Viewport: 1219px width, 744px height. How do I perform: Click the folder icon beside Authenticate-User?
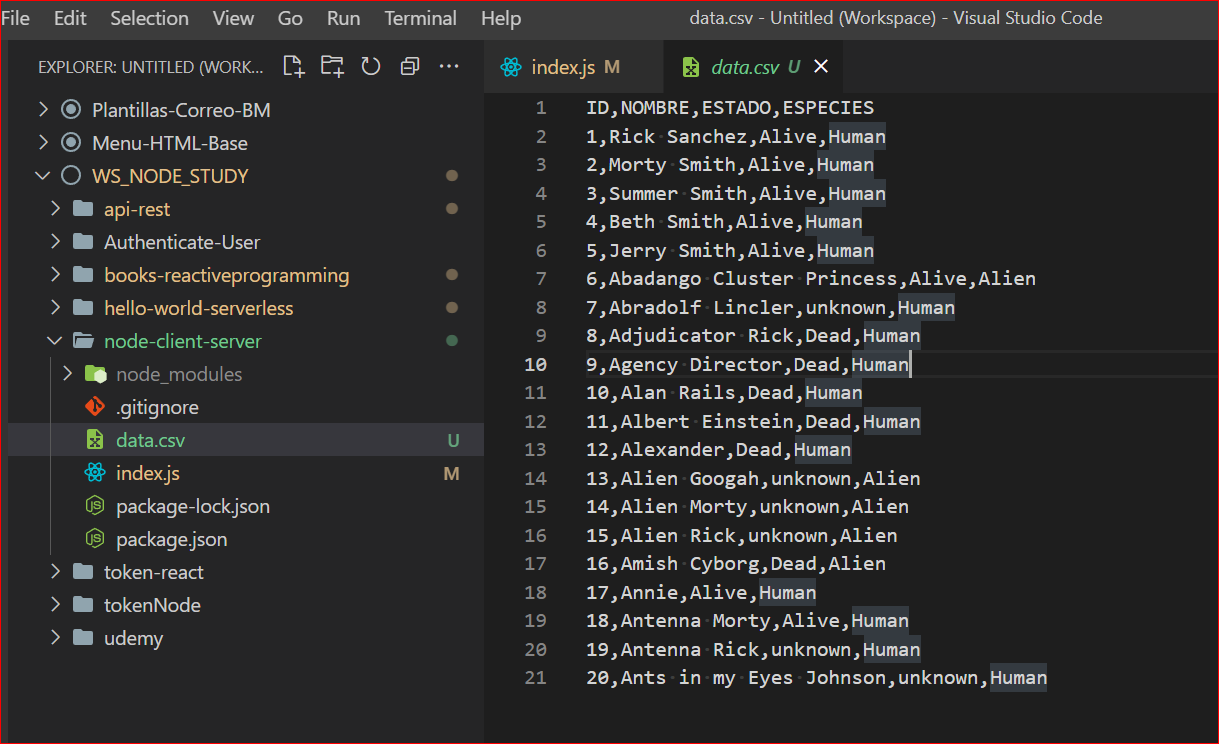point(83,242)
